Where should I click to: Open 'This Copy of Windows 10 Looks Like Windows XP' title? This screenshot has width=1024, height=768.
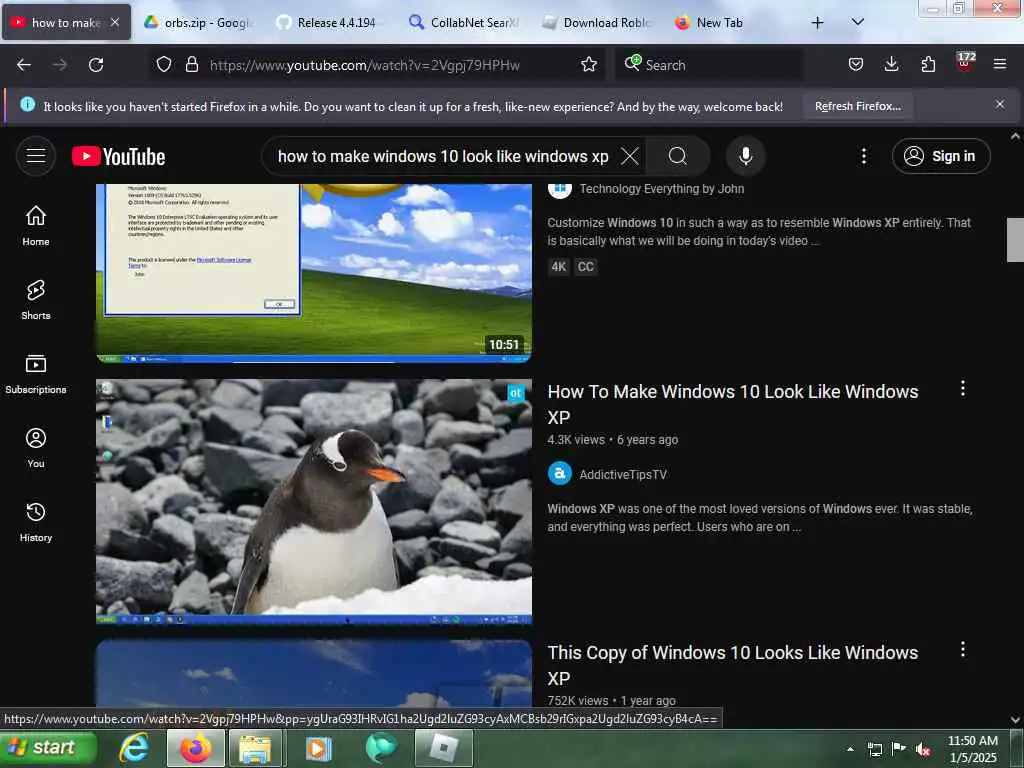[732, 665]
